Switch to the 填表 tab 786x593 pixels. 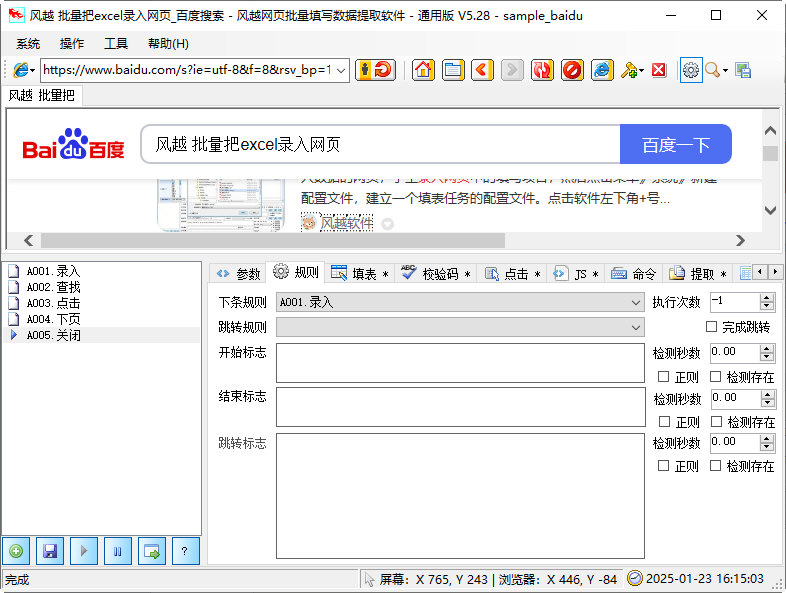click(x=359, y=274)
